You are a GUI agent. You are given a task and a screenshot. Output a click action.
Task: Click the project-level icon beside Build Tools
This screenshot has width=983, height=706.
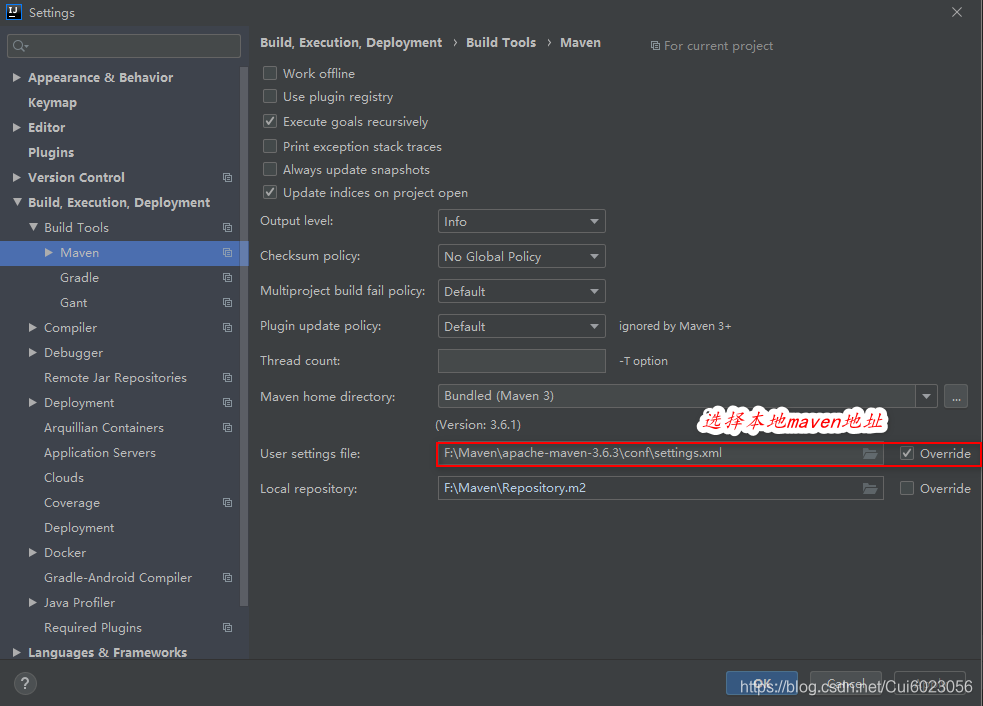[x=228, y=228]
